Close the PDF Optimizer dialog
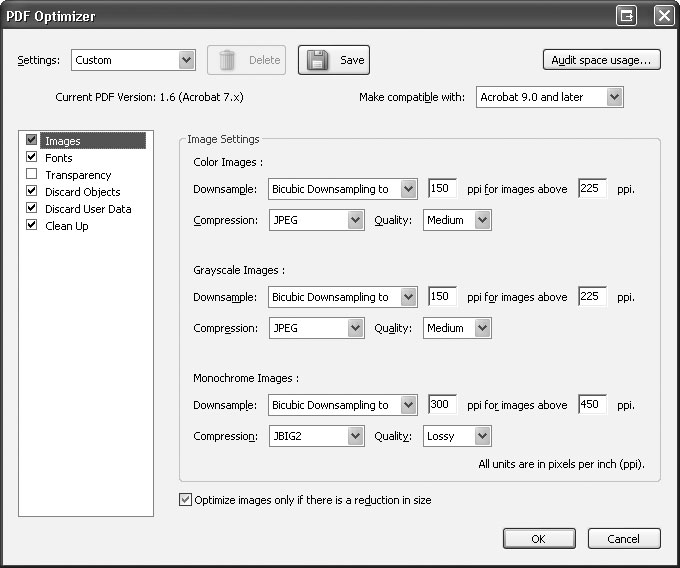 [663, 15]
